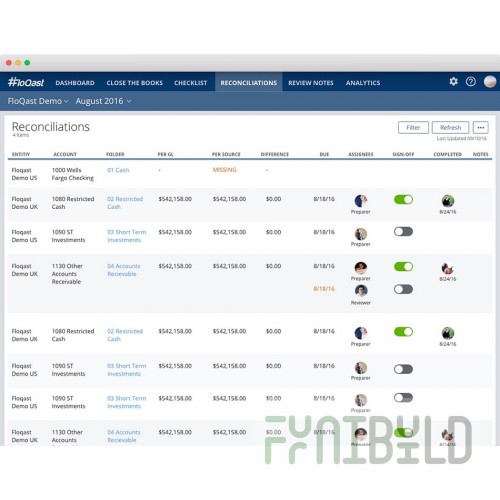Sort by the Sign-Off column header
Viewport: 500px width, 500px height.
click(403, 154)
